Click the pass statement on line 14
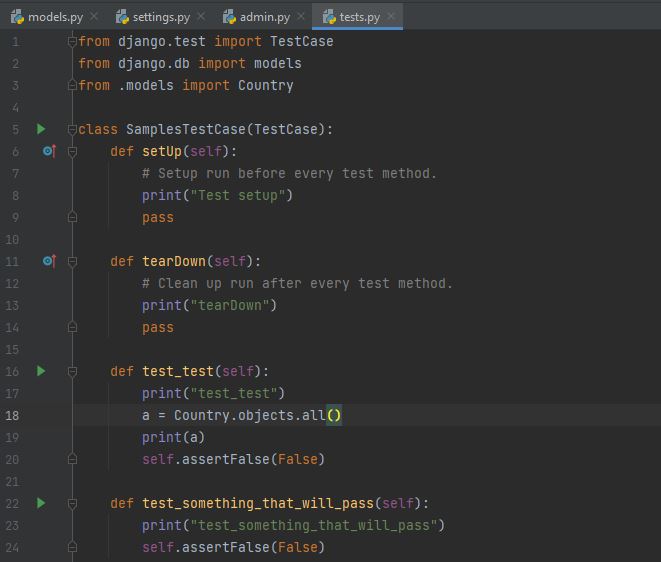 click(x=158, y=328)
